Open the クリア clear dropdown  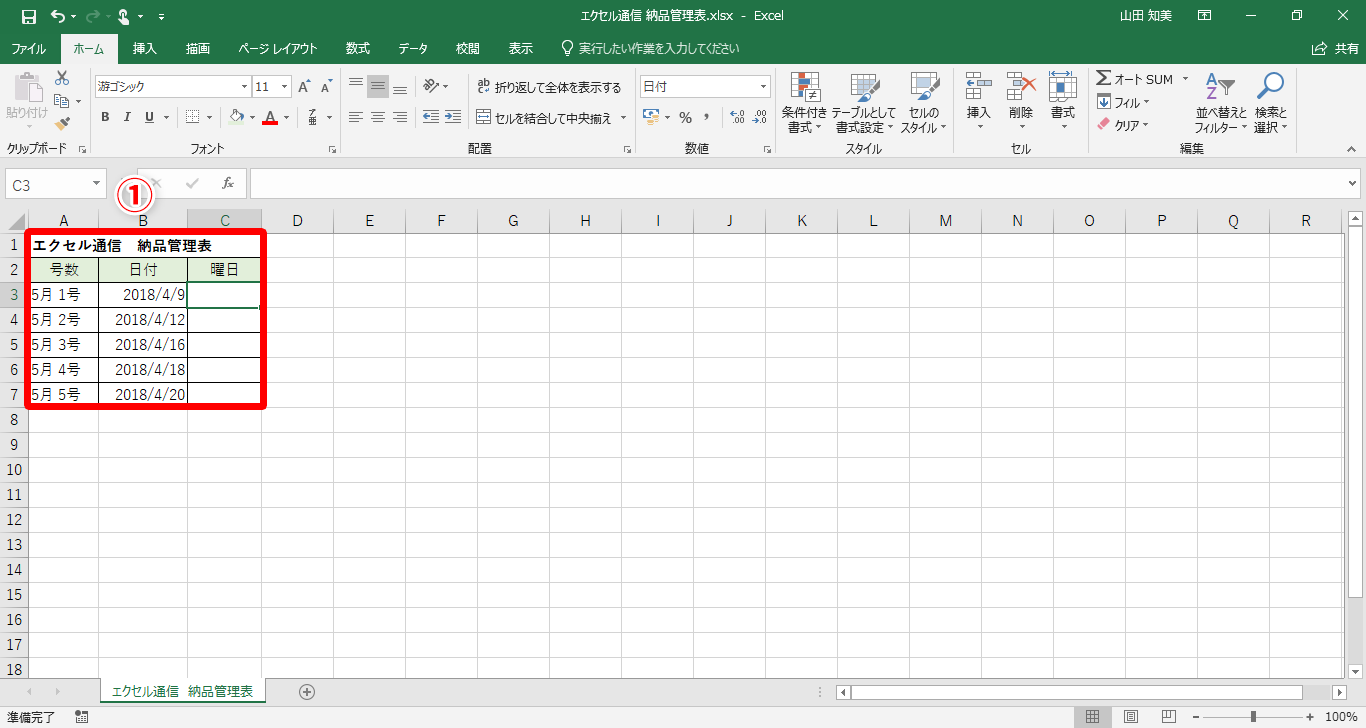pos(1123,125)
